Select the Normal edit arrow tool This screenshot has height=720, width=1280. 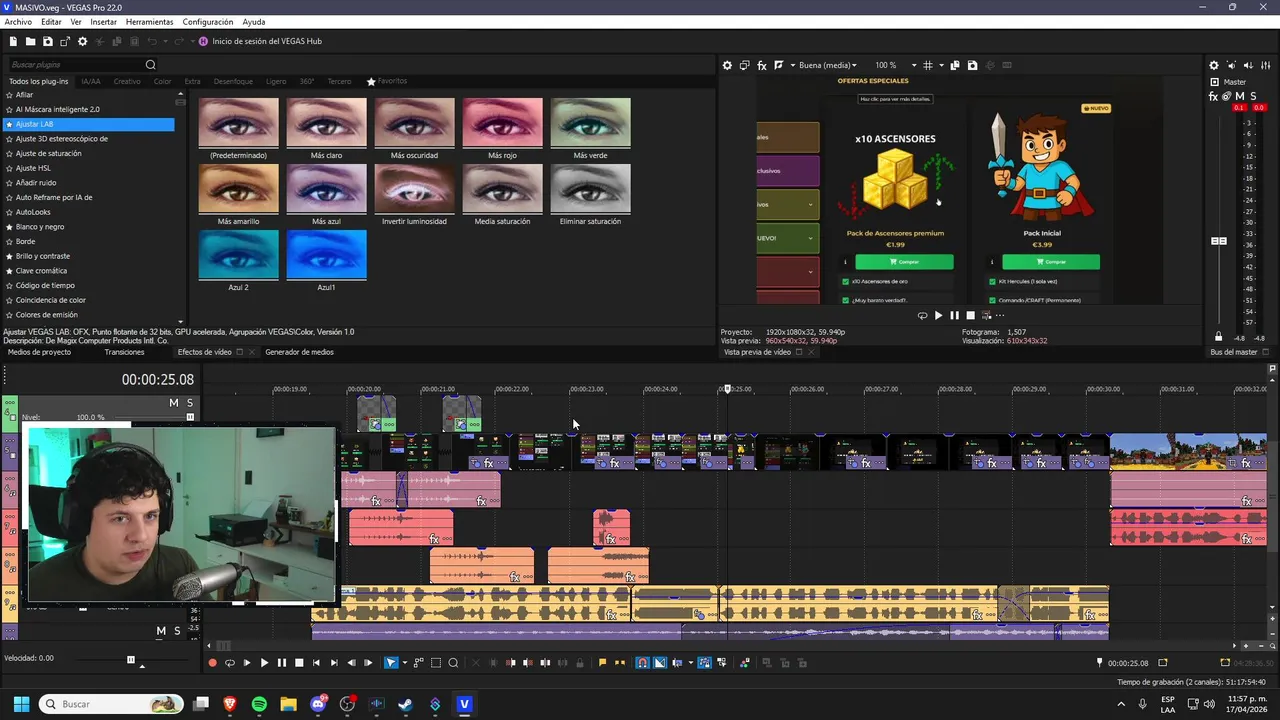391,663
